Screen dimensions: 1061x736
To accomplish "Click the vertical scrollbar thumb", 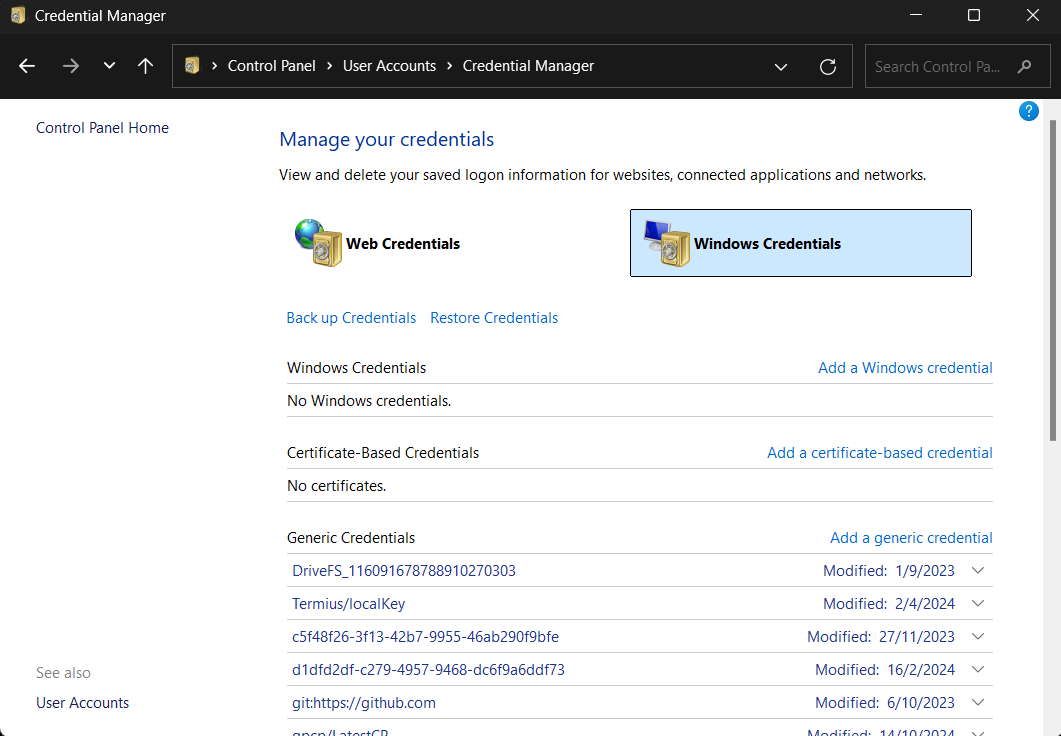I will (x=1051, y=280).
